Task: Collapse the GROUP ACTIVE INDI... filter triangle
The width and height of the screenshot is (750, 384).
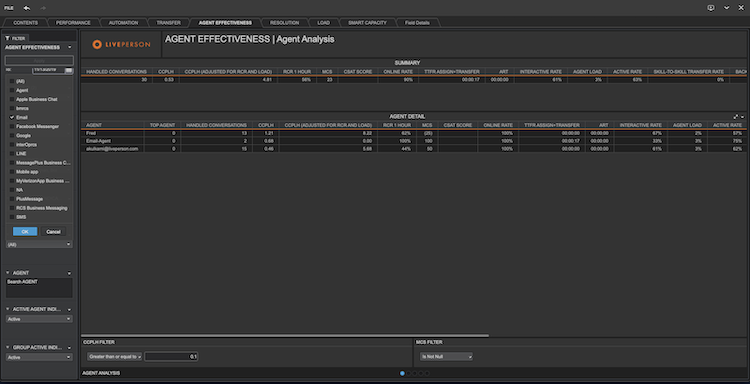Action: (x=8, y=347)
